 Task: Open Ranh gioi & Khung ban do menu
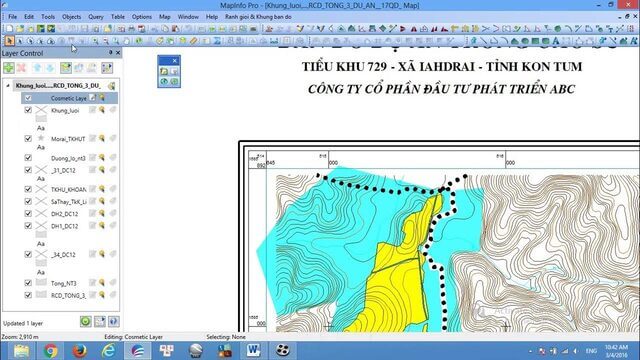(x=258, y=17)
